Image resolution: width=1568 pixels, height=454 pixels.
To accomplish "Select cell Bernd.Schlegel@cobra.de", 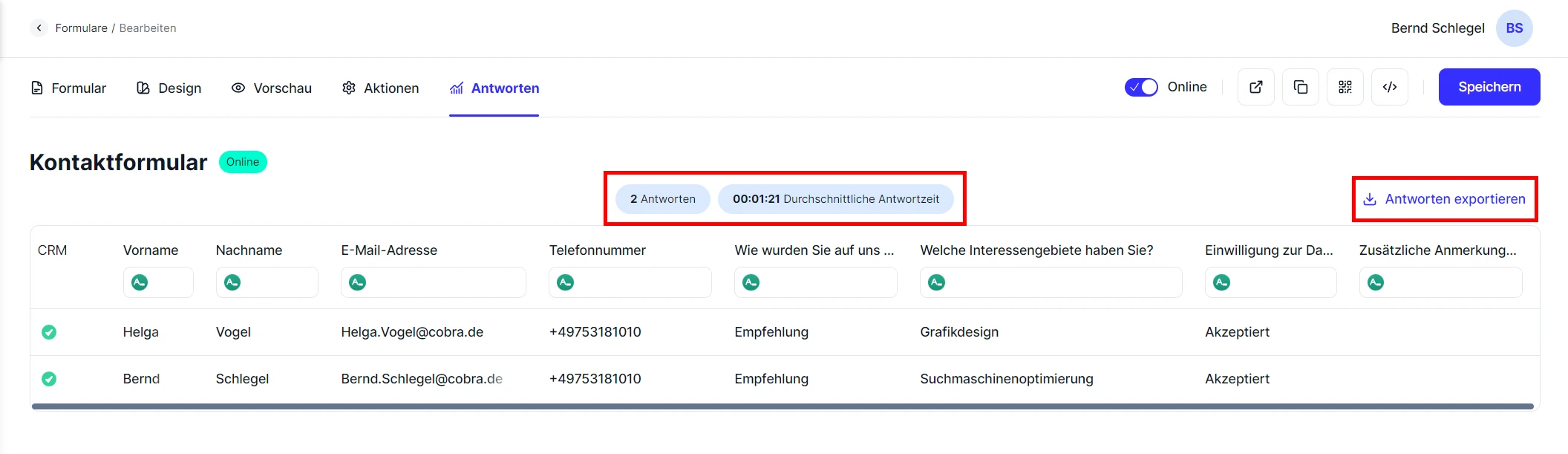I will (x=422, y=379).
